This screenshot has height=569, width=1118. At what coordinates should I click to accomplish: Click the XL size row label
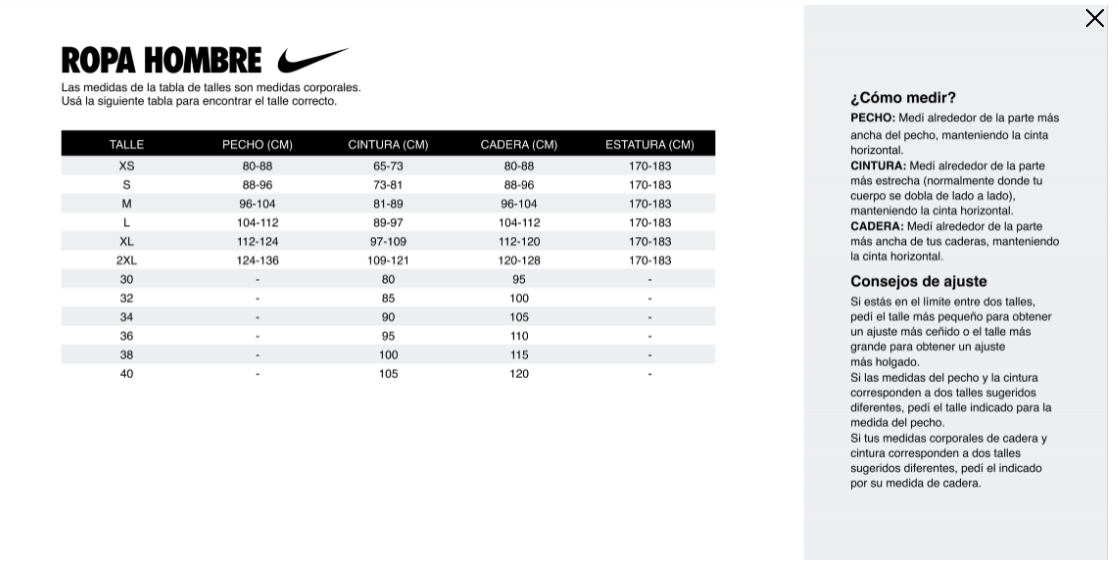pos(126,241)
